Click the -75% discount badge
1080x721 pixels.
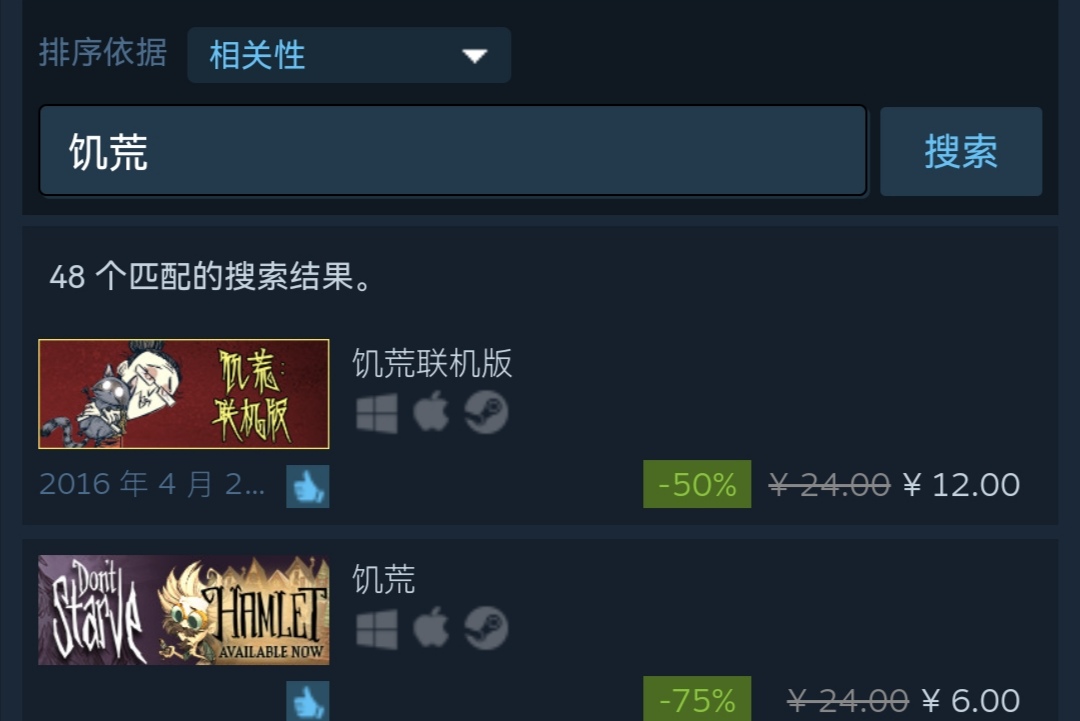(x=697, y=699)
